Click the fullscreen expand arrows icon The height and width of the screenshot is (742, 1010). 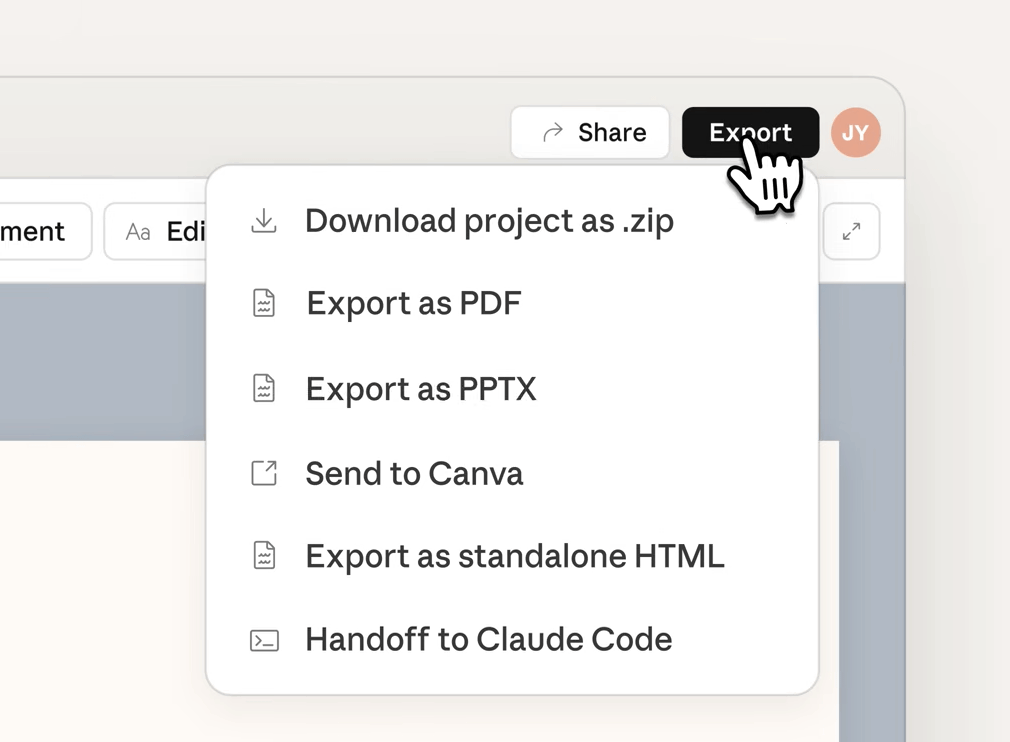tap(851, 232)
